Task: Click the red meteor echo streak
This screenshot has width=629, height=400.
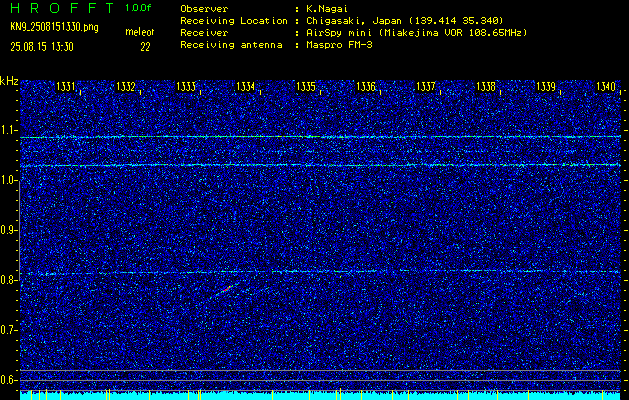Action: [x=227, y=288]
